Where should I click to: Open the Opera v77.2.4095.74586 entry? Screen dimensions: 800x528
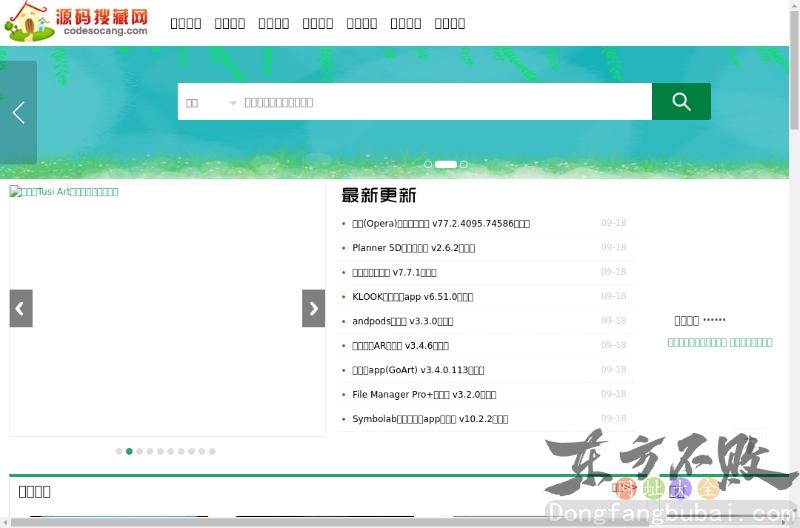[x=441, y=224]
